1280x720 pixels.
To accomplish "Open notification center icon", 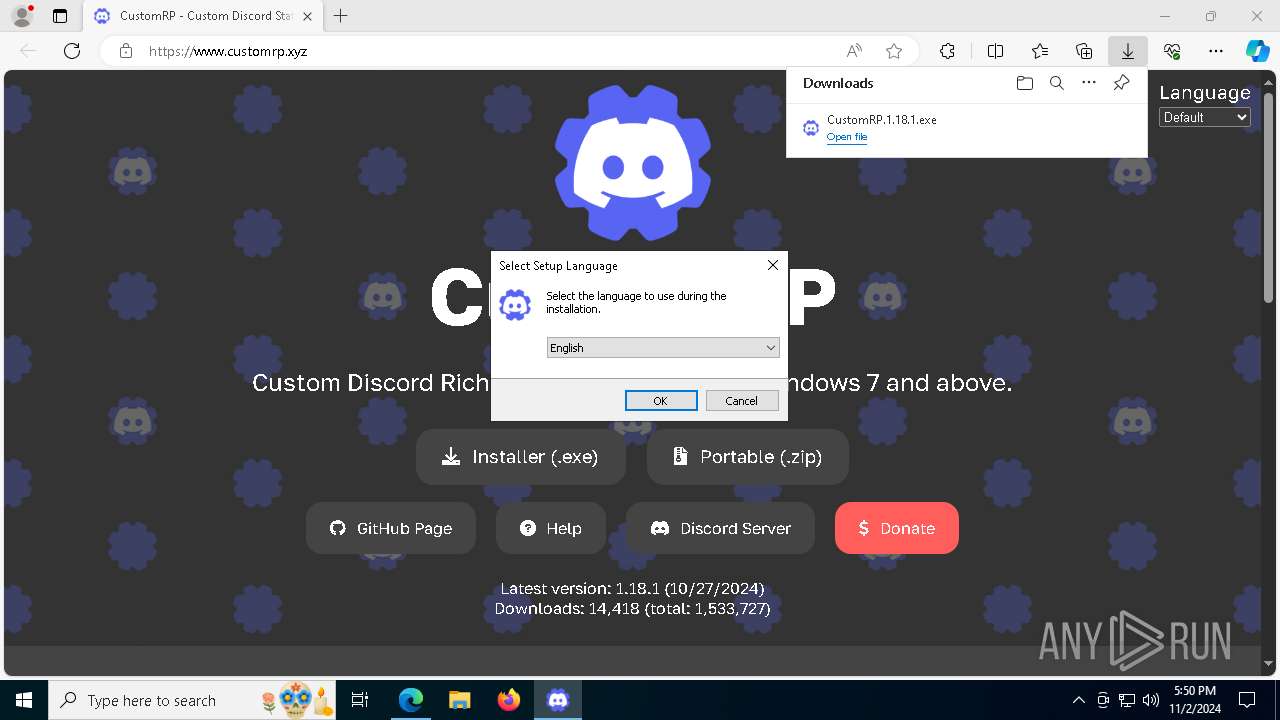I will click(1247, 700).
